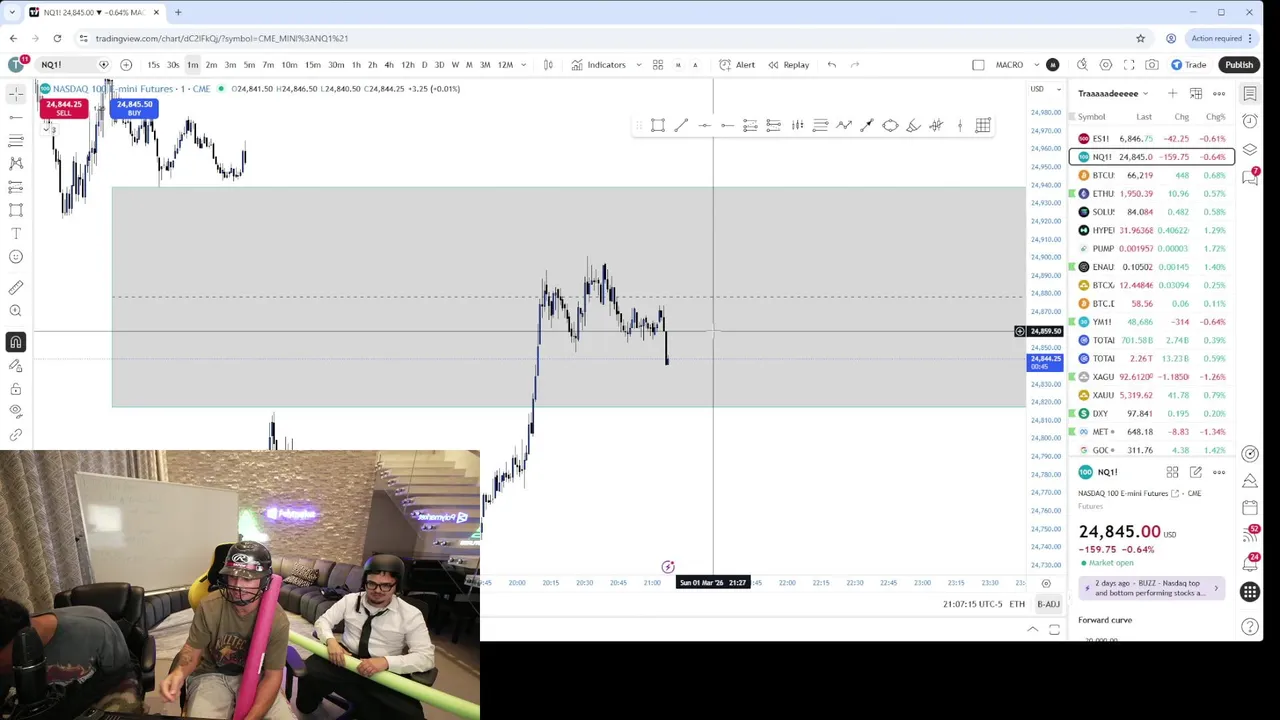The height and width of the screenshot is (720, 1280).
Task: Open the layout setup square icon
Action: [978, 65]
